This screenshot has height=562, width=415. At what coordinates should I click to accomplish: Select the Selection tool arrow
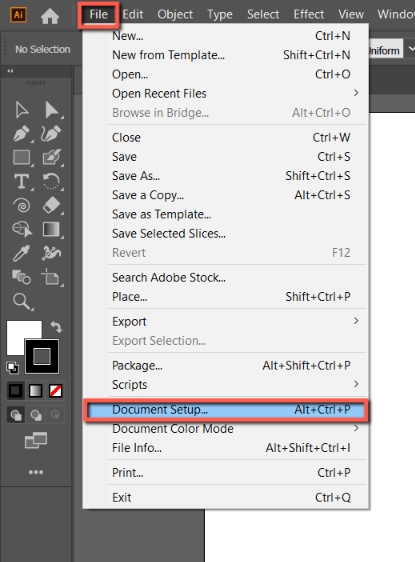coord(22,110)
